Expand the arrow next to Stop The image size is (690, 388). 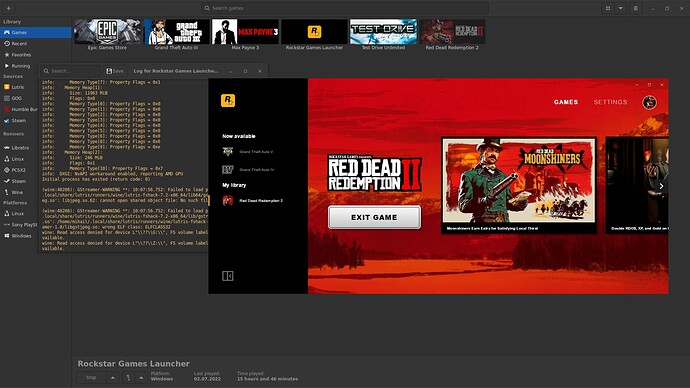113,377
